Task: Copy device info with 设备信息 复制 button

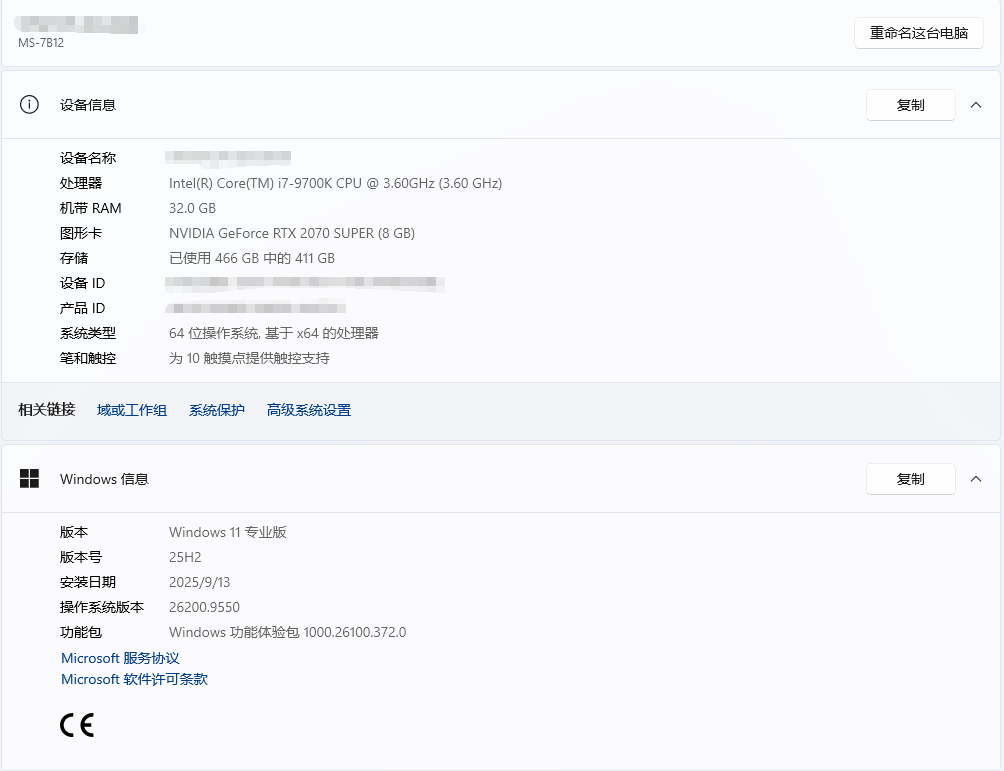Action: coord(911,105)
